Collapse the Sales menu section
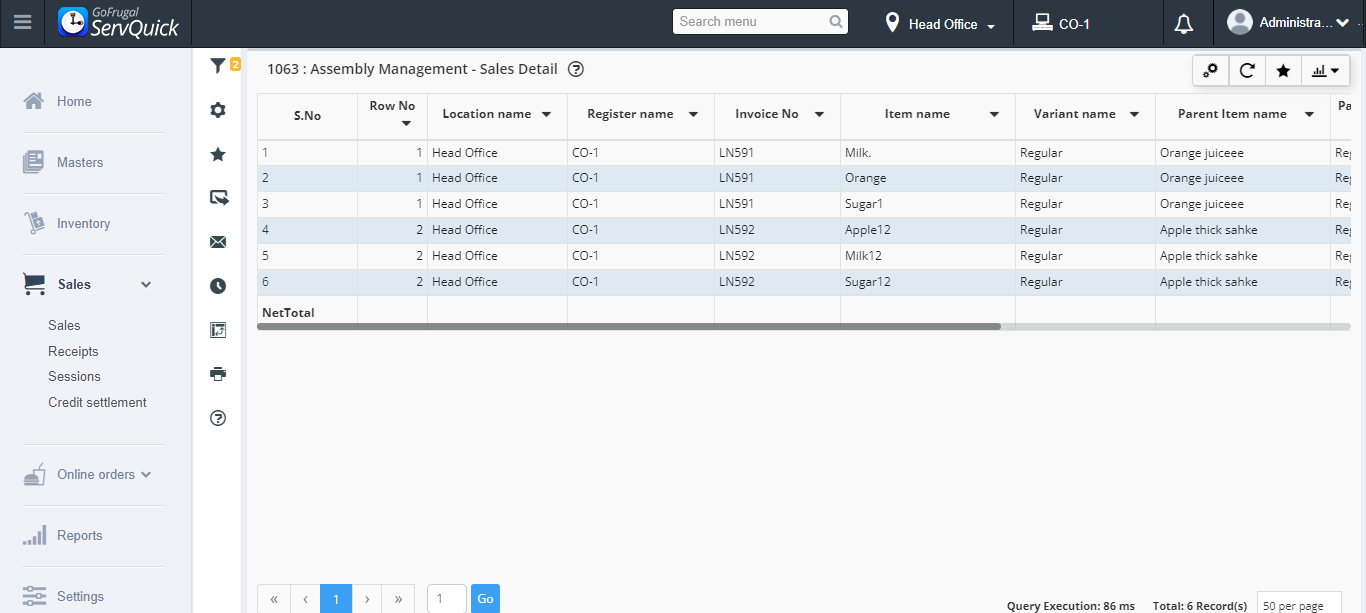1366x613 pixels. [146, 285]
